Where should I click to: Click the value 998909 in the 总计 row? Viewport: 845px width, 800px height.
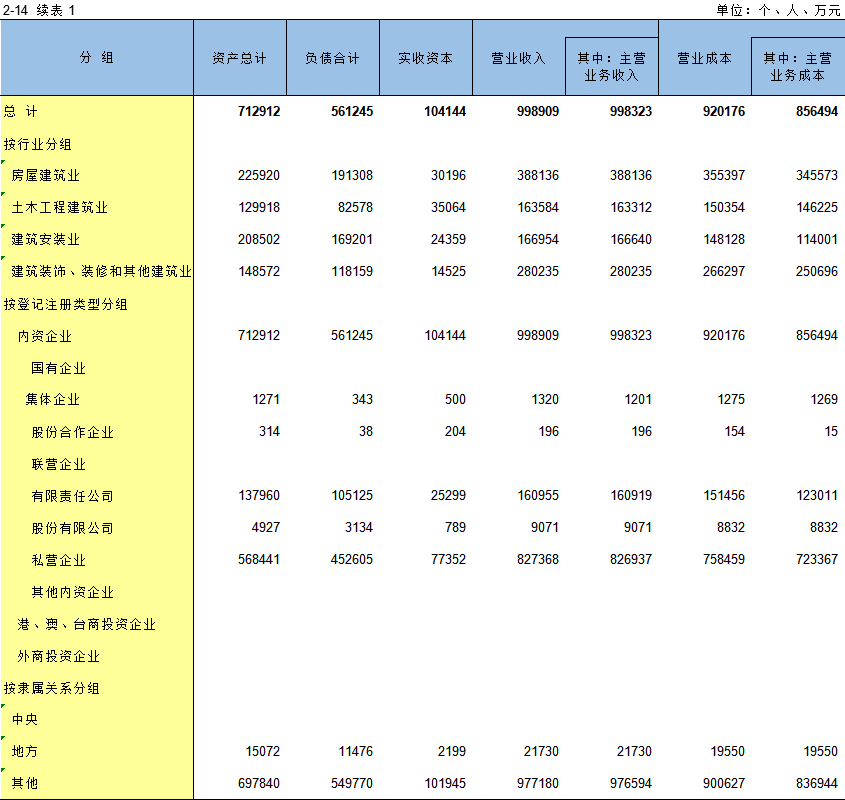[x=538, y=112]
